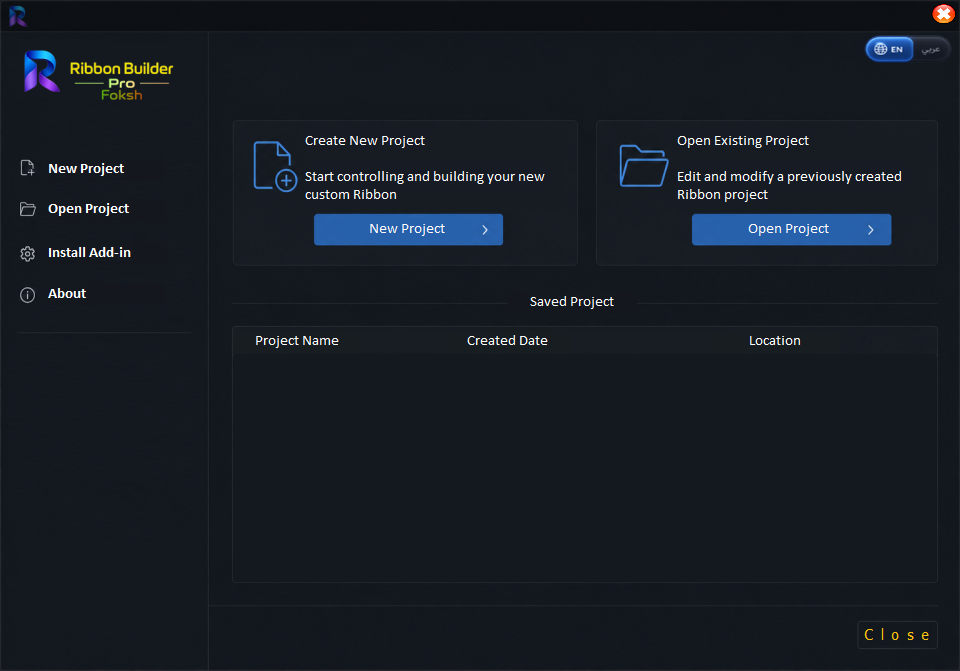The width and height of the screenshot is (960, 671).
Task: Click inside the empty saved projects list
Action: tap(585, 468)
